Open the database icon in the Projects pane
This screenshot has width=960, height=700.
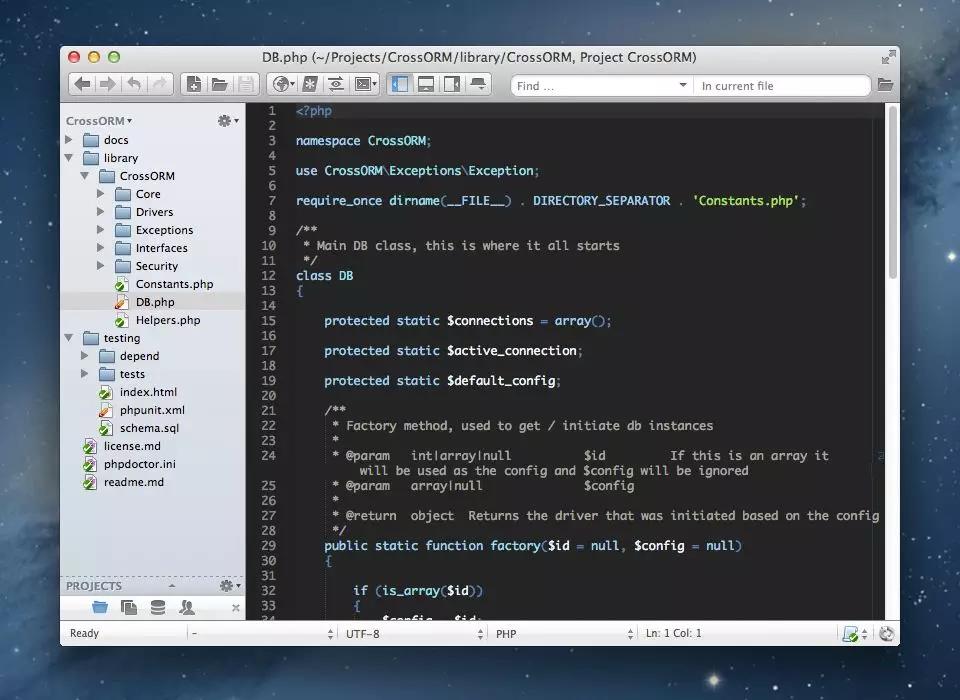[157, 607]
